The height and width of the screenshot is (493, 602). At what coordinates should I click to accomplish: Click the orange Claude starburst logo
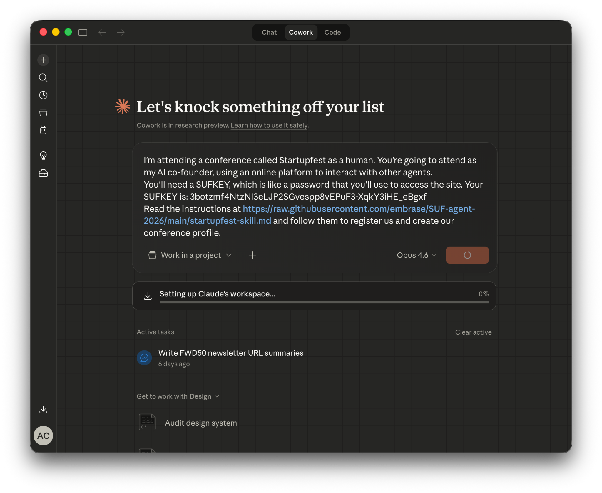click(122, 106)
